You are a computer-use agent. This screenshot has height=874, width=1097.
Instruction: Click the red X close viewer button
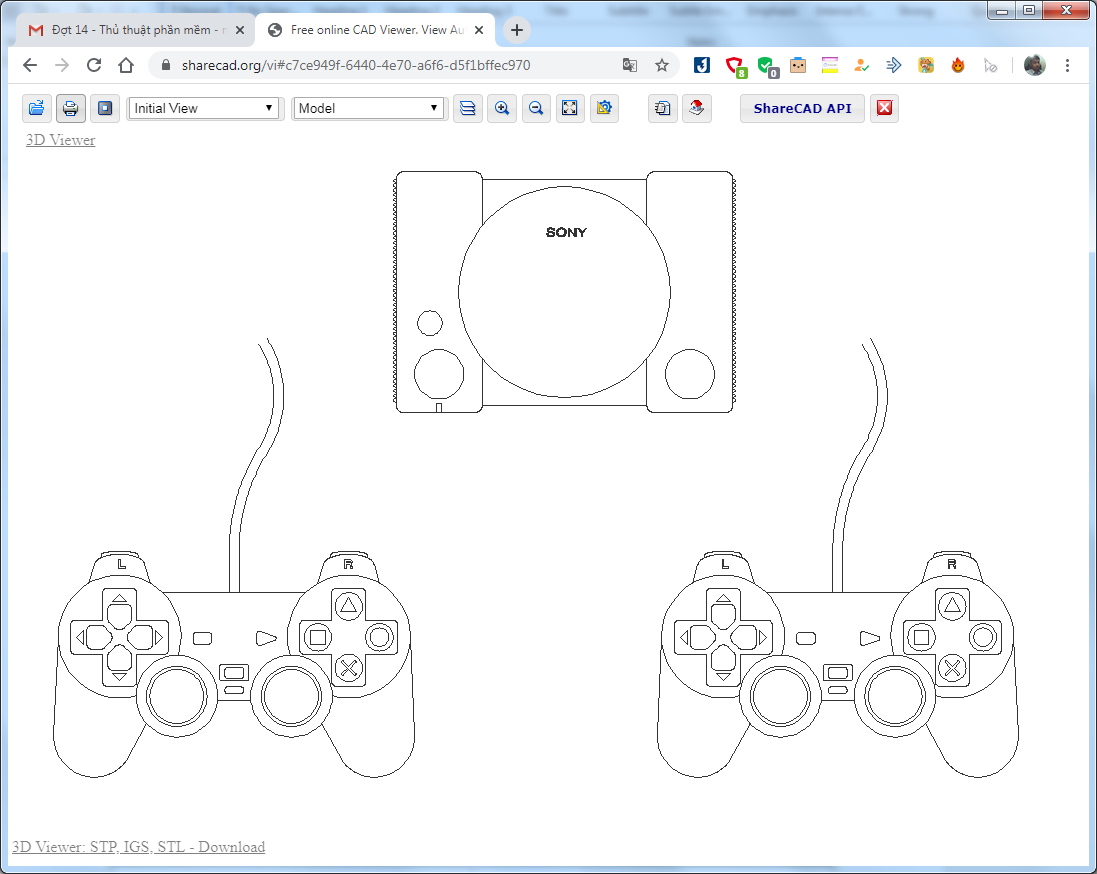[x=884, y=108]
